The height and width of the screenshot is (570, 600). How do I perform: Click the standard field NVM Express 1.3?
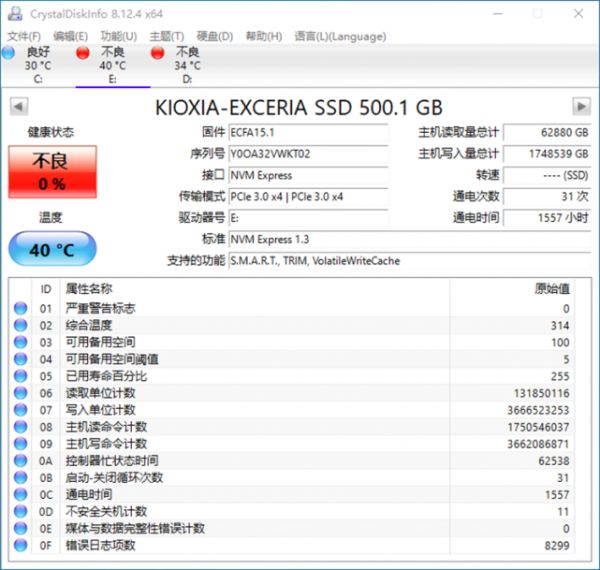[x=410, y=240]
